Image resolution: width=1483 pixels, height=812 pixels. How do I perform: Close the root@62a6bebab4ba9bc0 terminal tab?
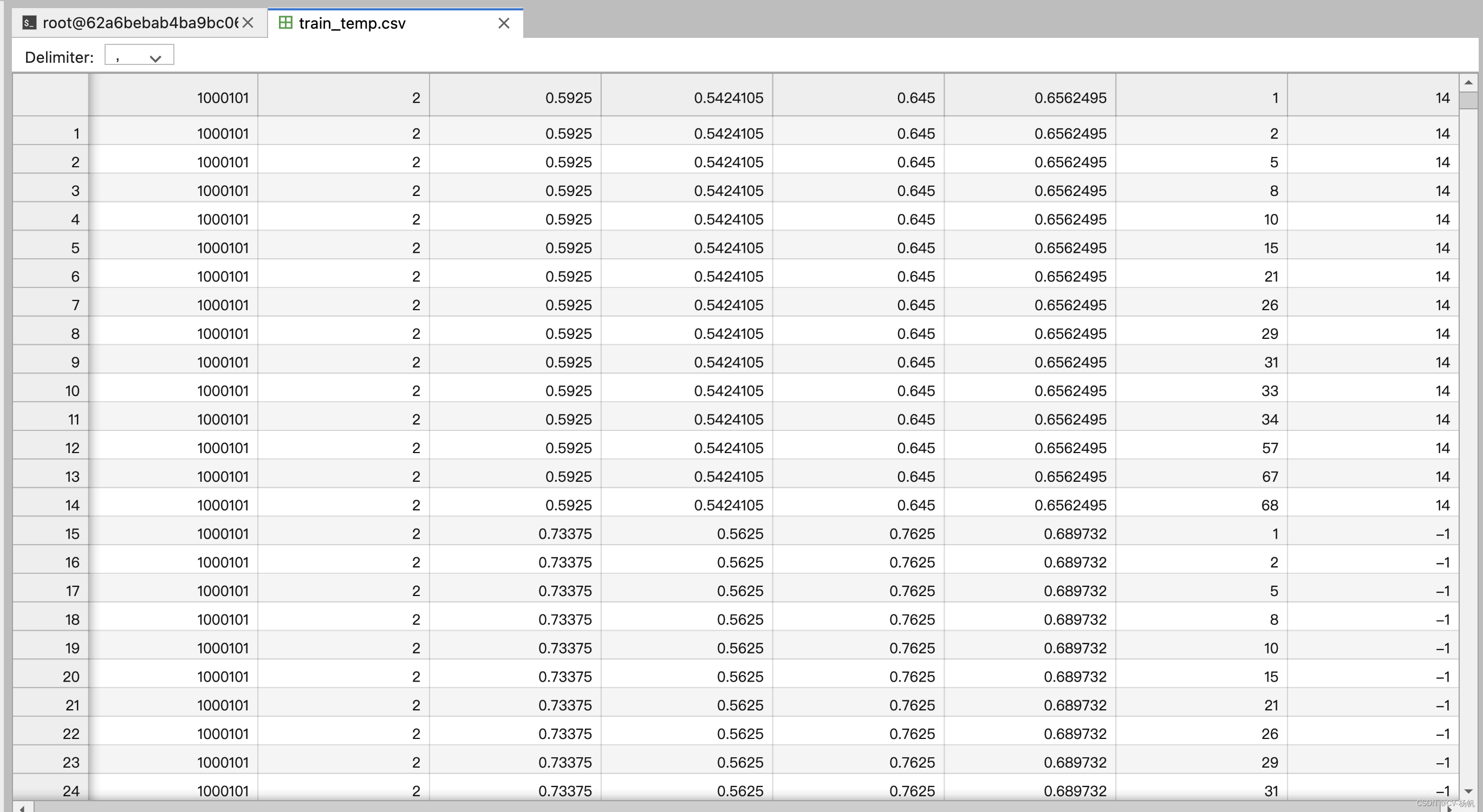248,23
